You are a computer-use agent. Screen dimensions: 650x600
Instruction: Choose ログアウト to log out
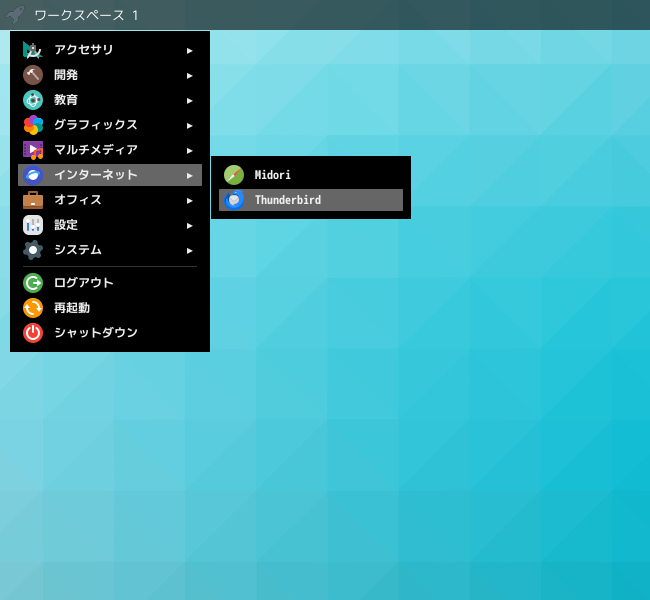point(110,283)
